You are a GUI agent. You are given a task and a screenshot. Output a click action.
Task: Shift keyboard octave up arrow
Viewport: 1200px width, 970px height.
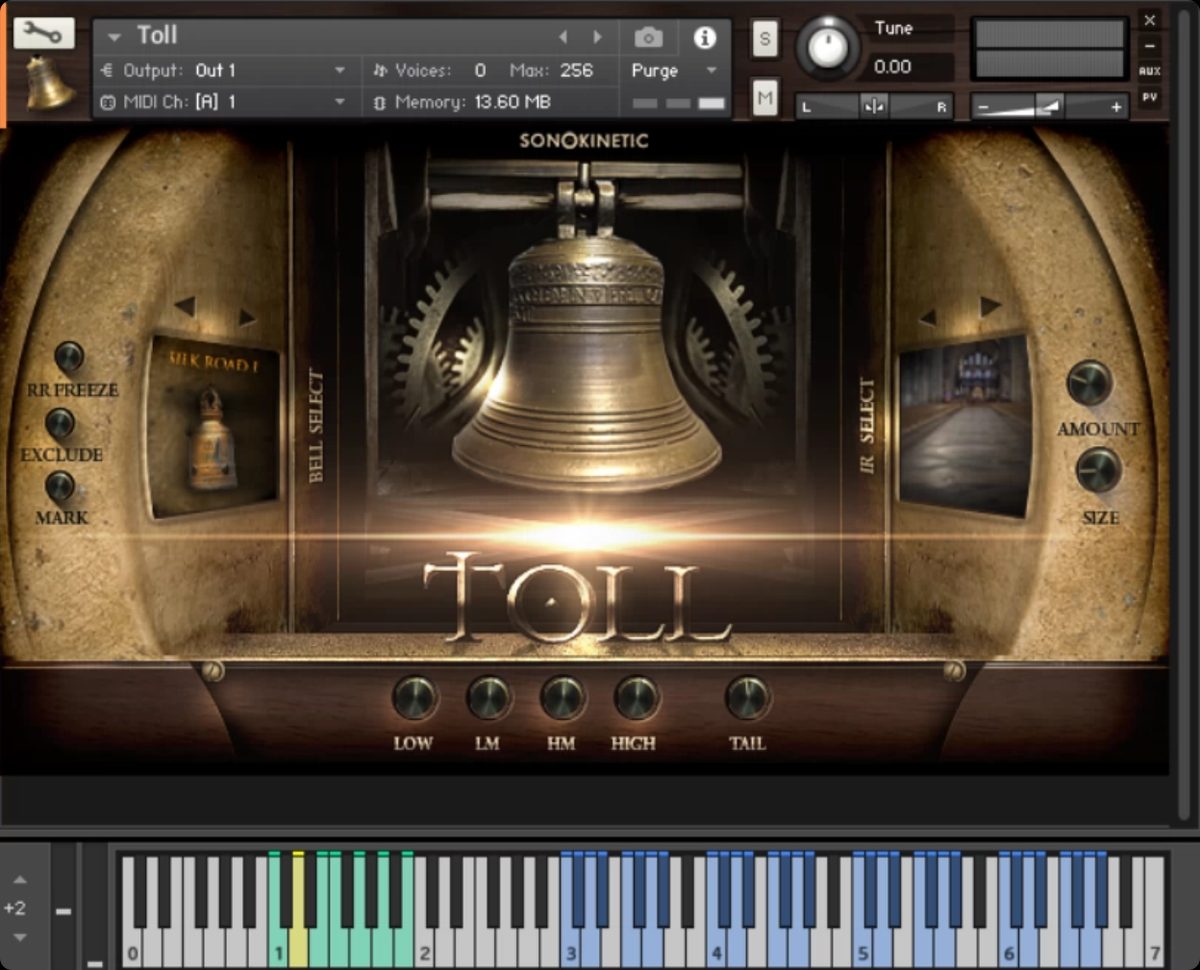(21, 880)
